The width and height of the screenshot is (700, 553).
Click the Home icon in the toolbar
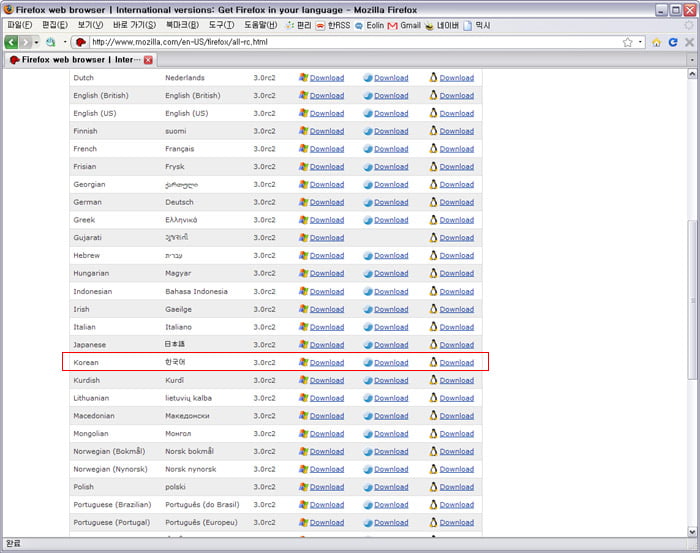click(x=656, y=42)
